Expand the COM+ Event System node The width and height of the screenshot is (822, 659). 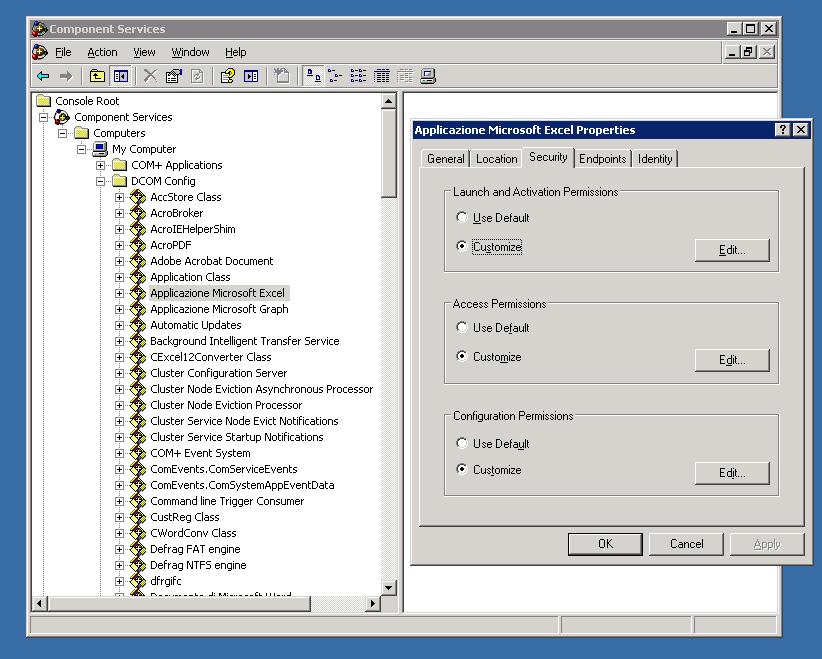120,453
